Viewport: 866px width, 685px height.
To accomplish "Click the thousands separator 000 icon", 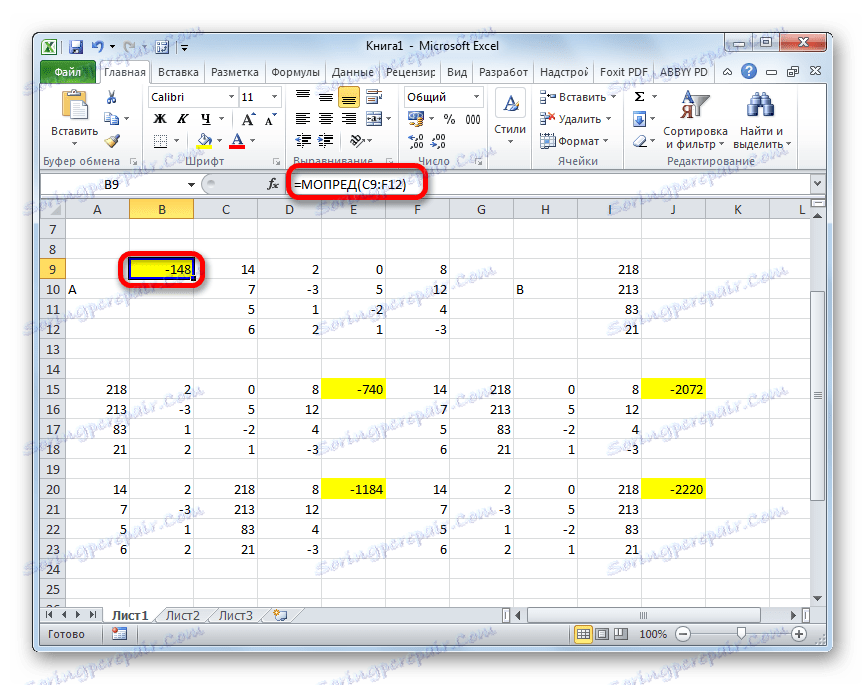I will tap(473, 119).
